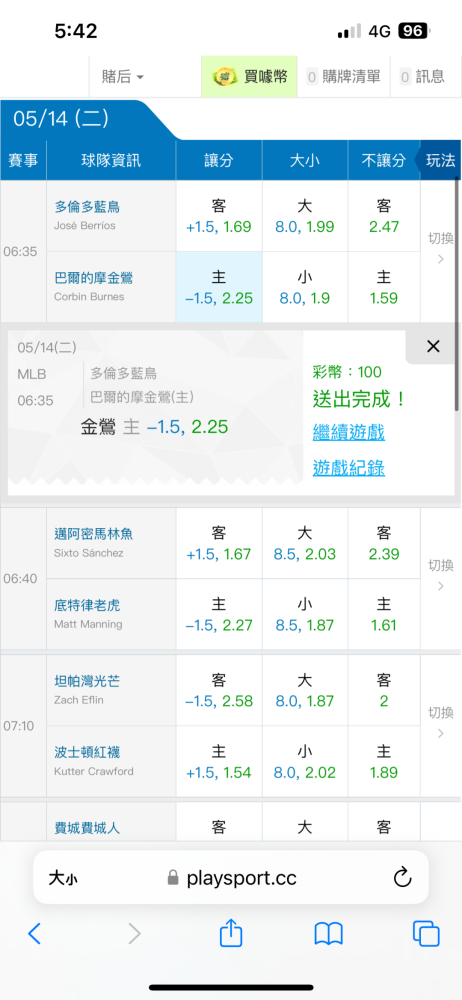Screen dimensions: 462x1000
Task: Click the 遊戲紀錄 link
Action: click(x=348, y=469)
